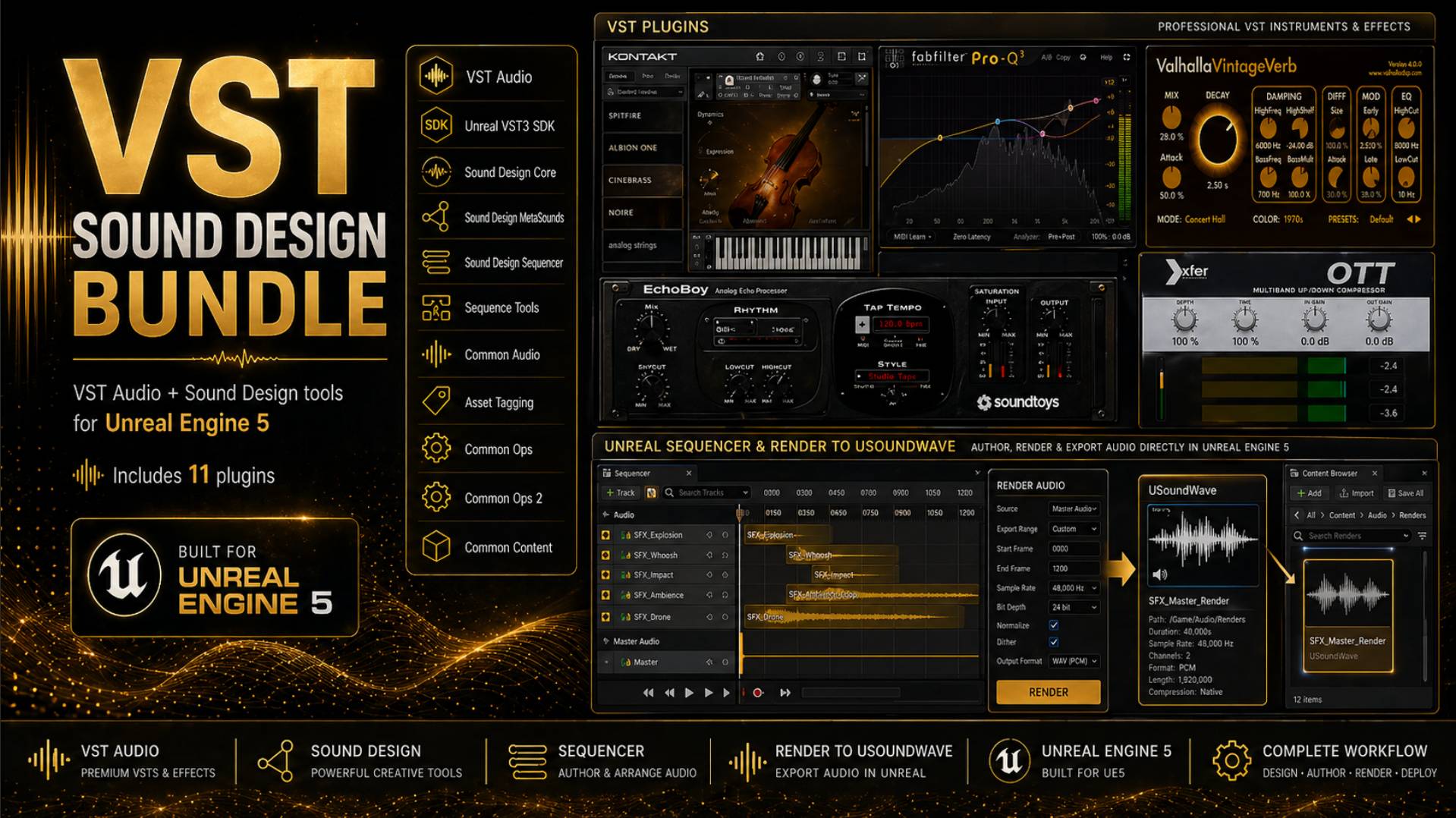The width and height of the screenshot is (1456, 818).
Task: Expand the Output Format WAV dropdown
Action: click(1074, 662)
